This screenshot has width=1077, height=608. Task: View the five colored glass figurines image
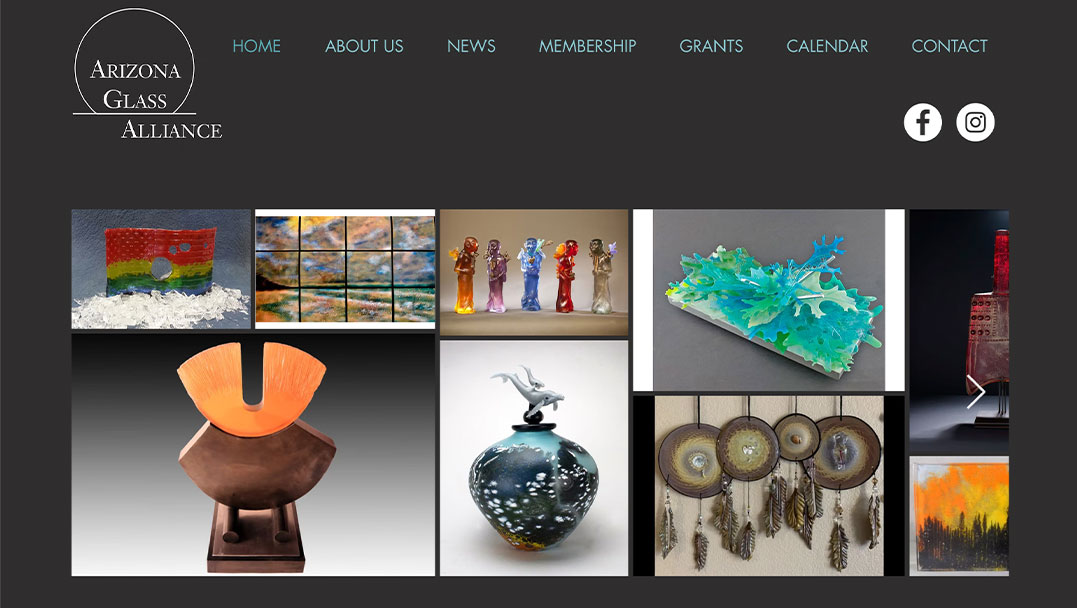click(x=534, y=273)
